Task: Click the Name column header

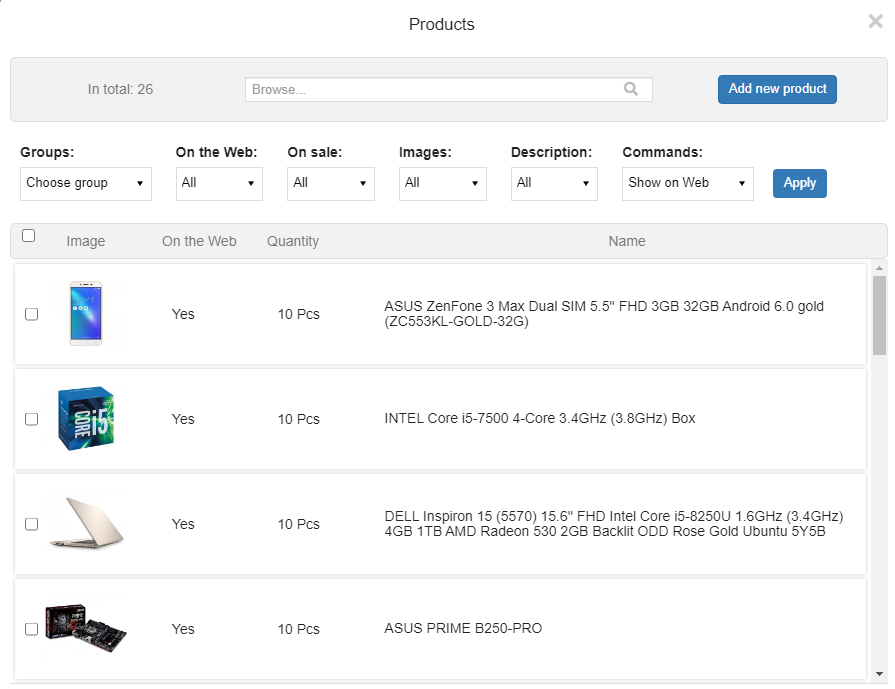Action: [x=627, y=241]
